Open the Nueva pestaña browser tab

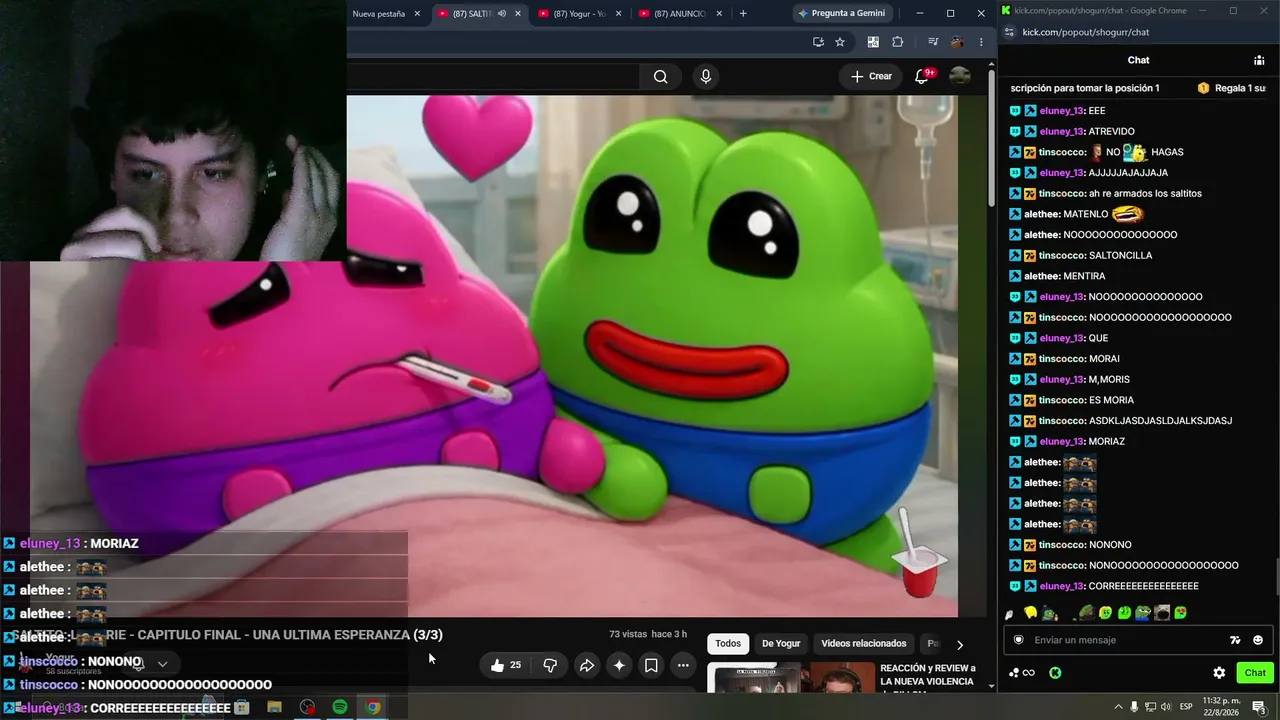pos(379,14)
